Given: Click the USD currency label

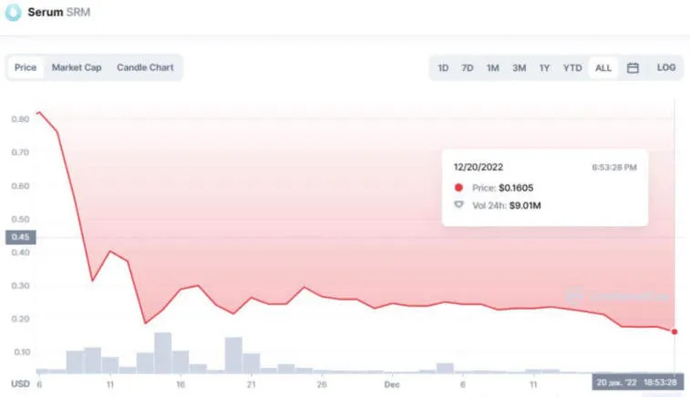Looking at the screenshot, I should [20, 384].
